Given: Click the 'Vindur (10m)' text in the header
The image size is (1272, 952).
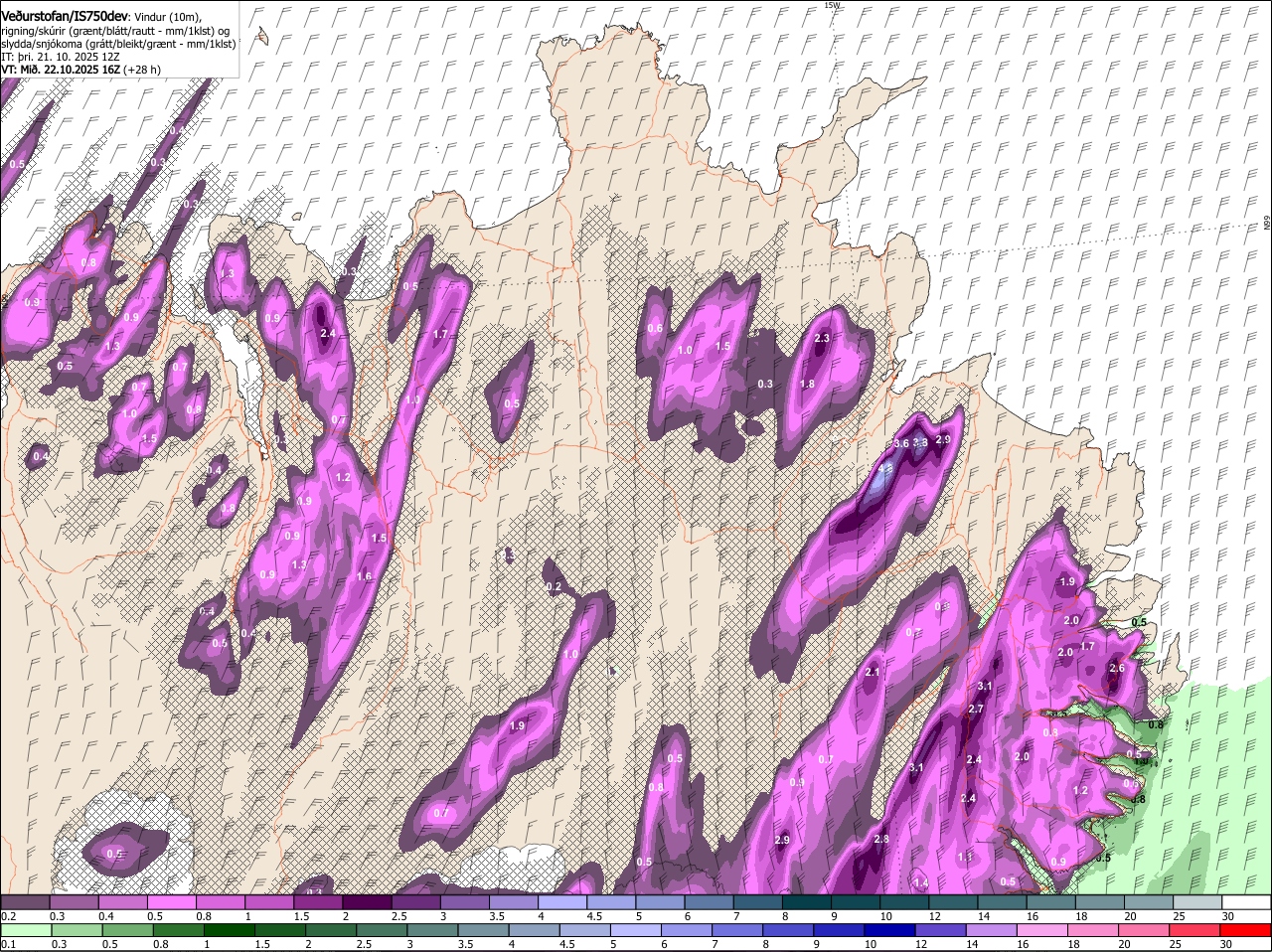Looking at the screenshot, I should pos(167,17).
